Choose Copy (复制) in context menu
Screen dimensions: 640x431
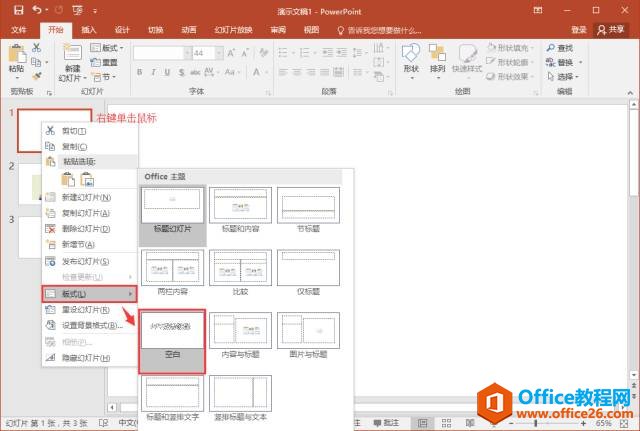pos(90,146)
